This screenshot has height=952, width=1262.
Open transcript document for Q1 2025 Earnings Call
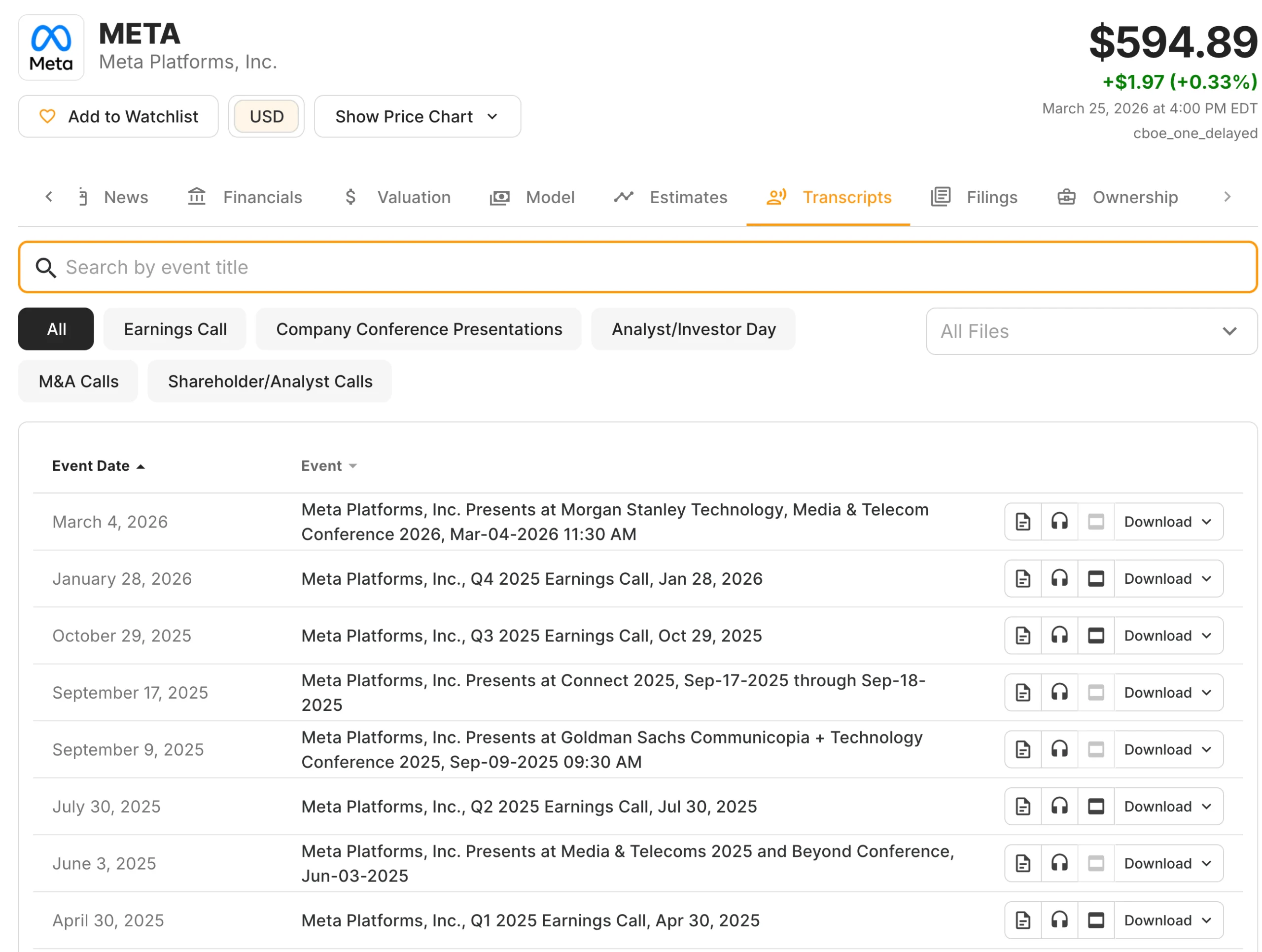coord(1022,919)
